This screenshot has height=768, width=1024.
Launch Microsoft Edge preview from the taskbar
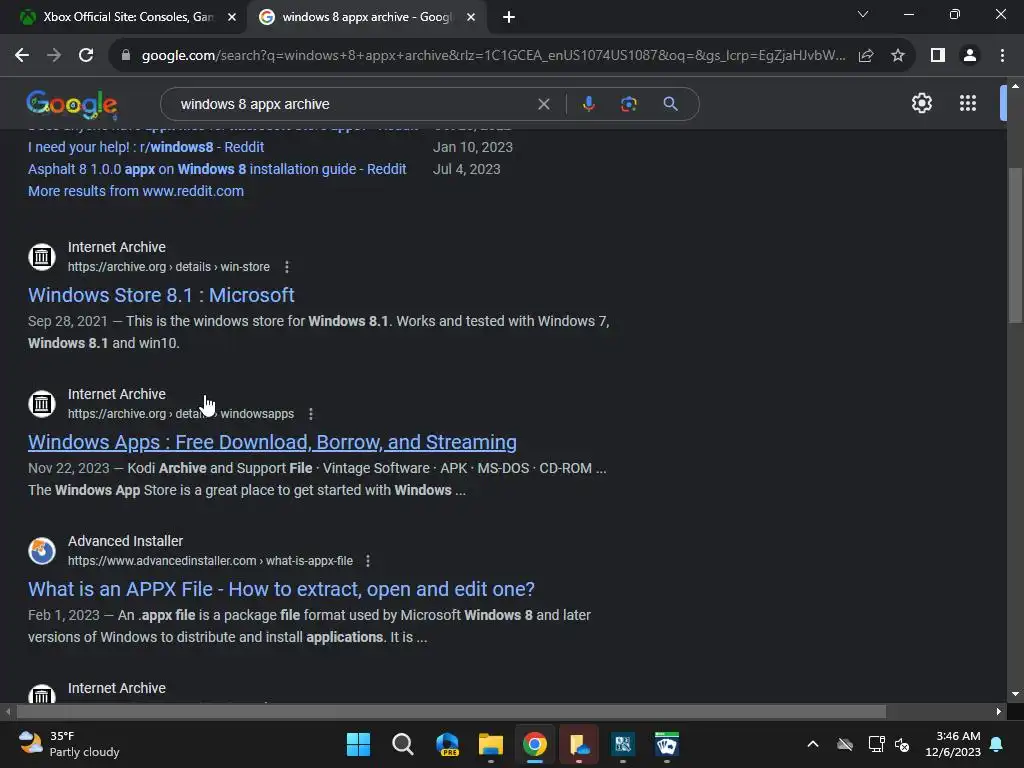click(447, 744)
